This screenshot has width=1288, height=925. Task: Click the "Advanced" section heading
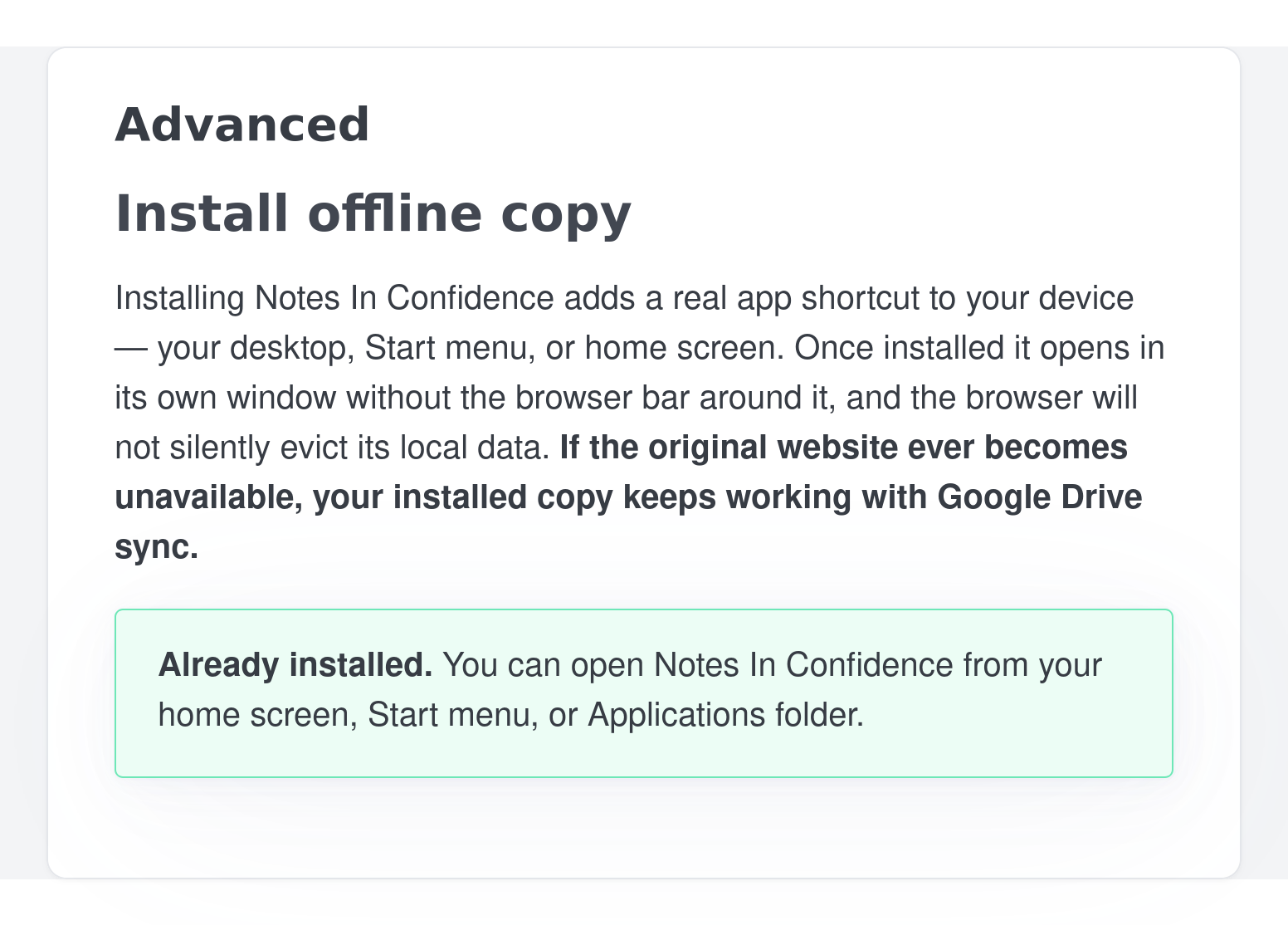pos(242,125)
